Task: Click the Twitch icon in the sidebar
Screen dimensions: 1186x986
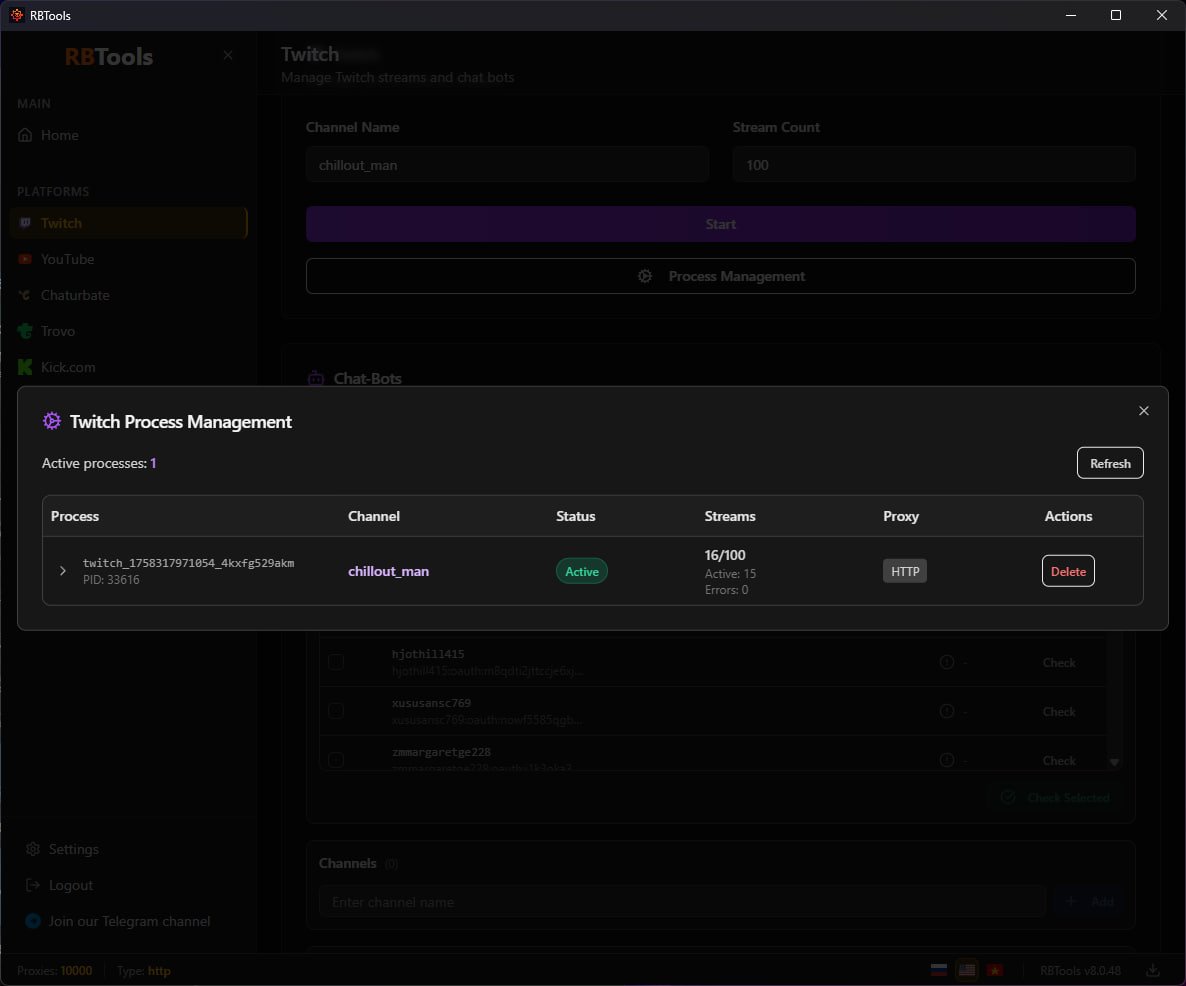Action: (25, 223)
